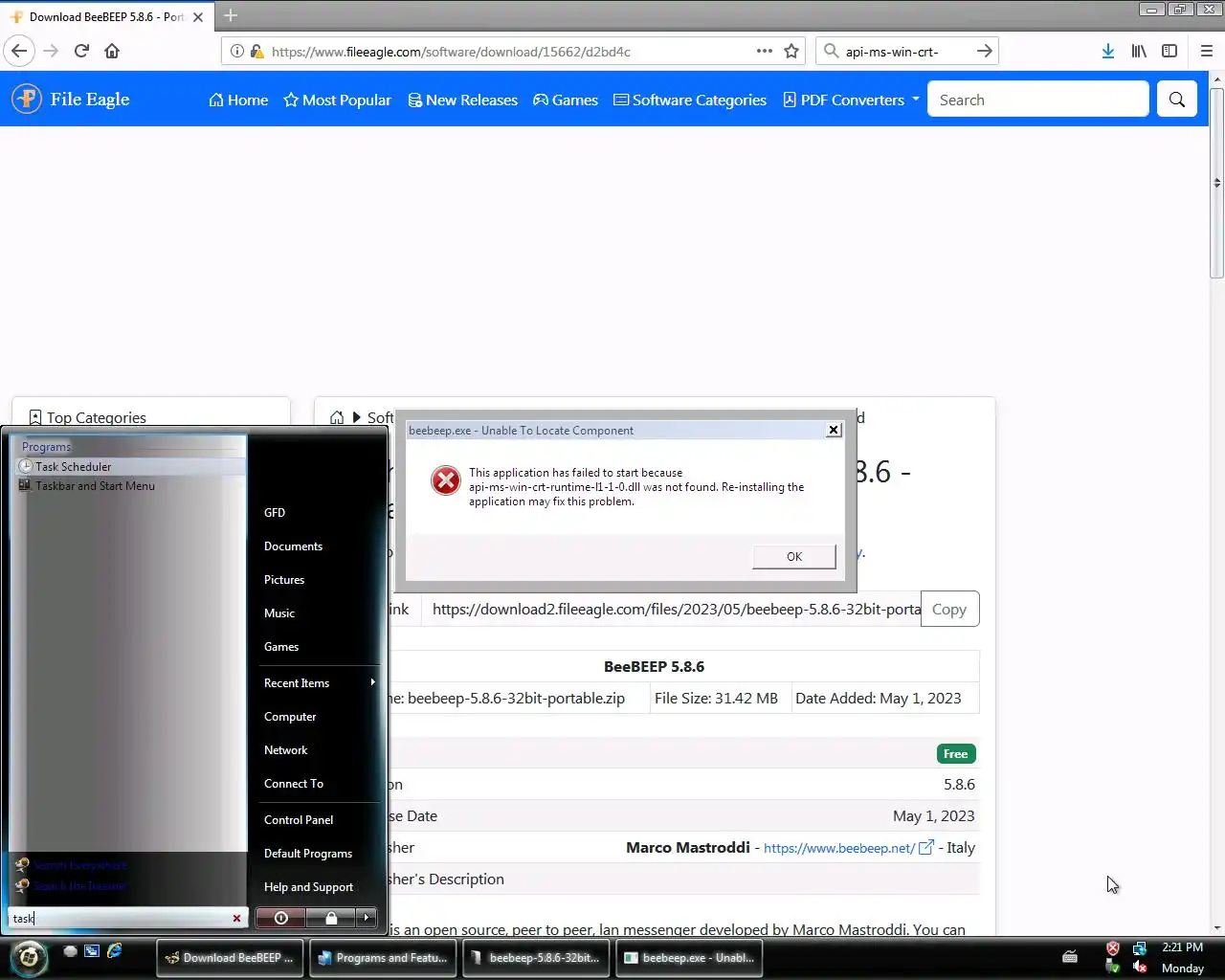Image resolution: width=1225 pixels, height=980 pixels.
Task: Switch to Programs and Features taskbar button
Action: 382,957
